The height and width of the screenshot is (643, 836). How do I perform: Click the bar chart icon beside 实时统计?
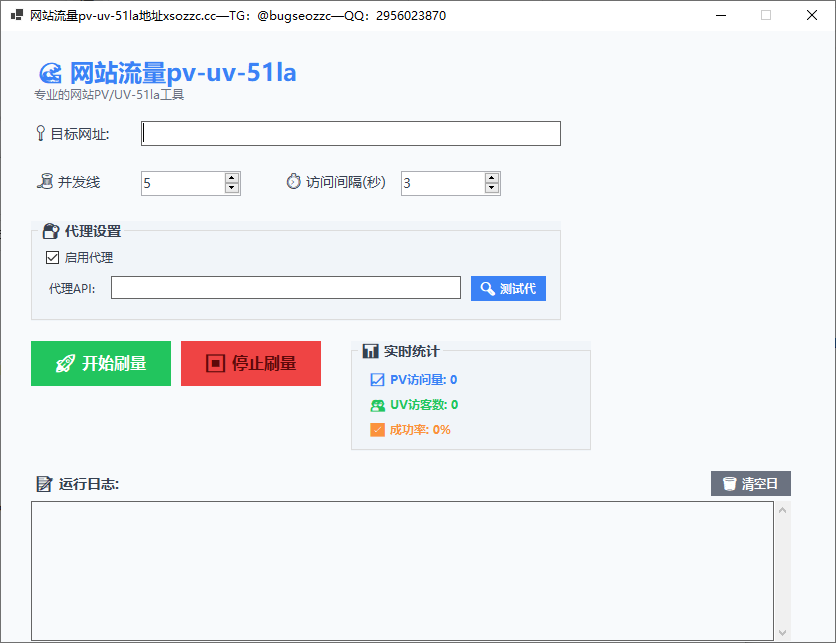369,351
